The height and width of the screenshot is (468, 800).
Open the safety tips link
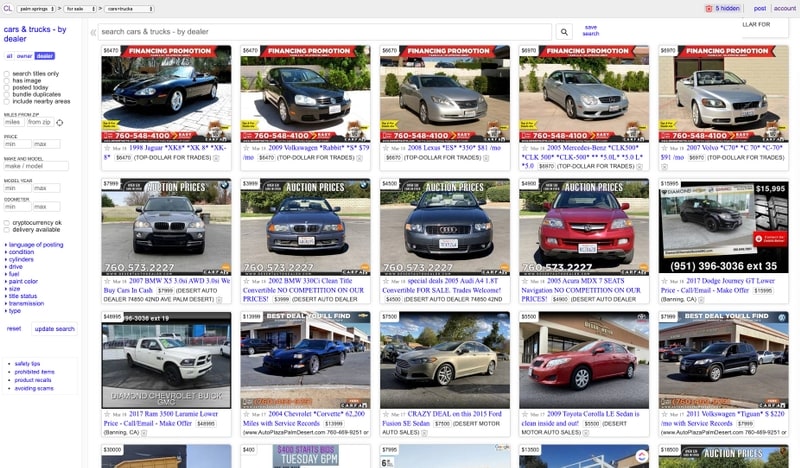[27, 364]
